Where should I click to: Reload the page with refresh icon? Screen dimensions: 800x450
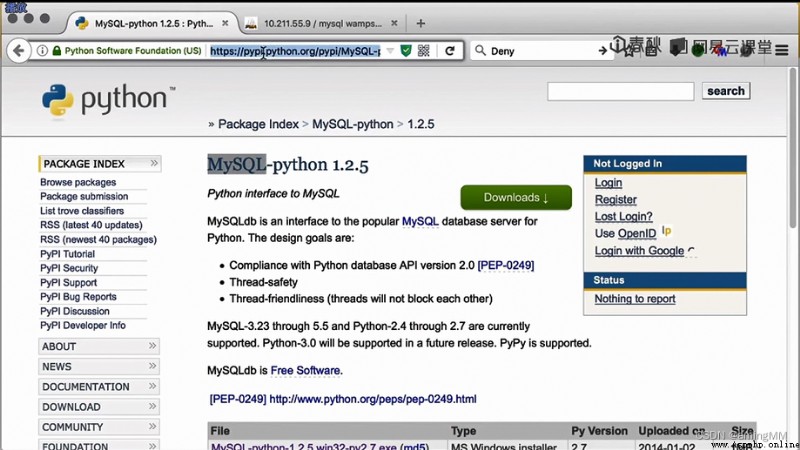(x=449, y=51)
